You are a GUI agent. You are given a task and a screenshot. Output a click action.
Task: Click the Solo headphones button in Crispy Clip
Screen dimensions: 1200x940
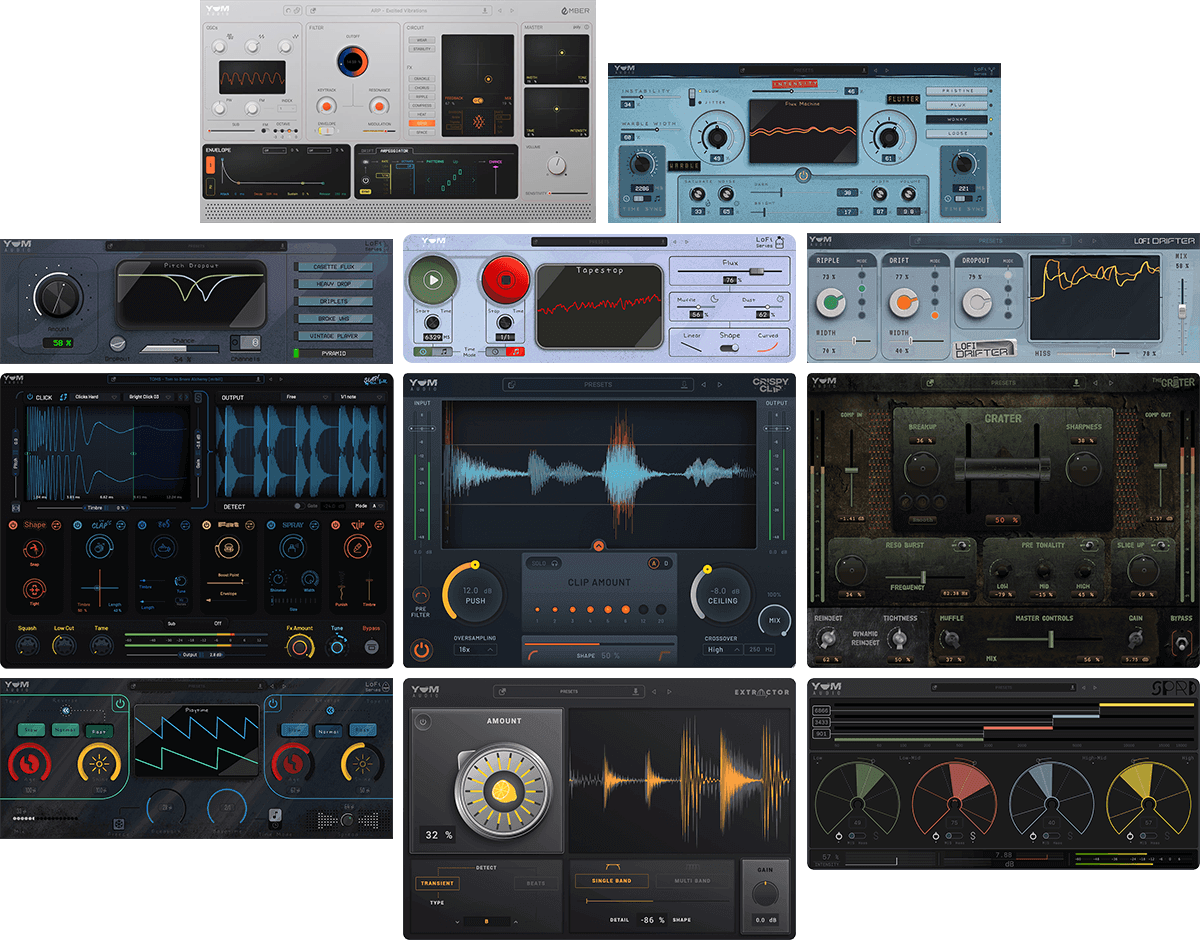click(544, 564)
